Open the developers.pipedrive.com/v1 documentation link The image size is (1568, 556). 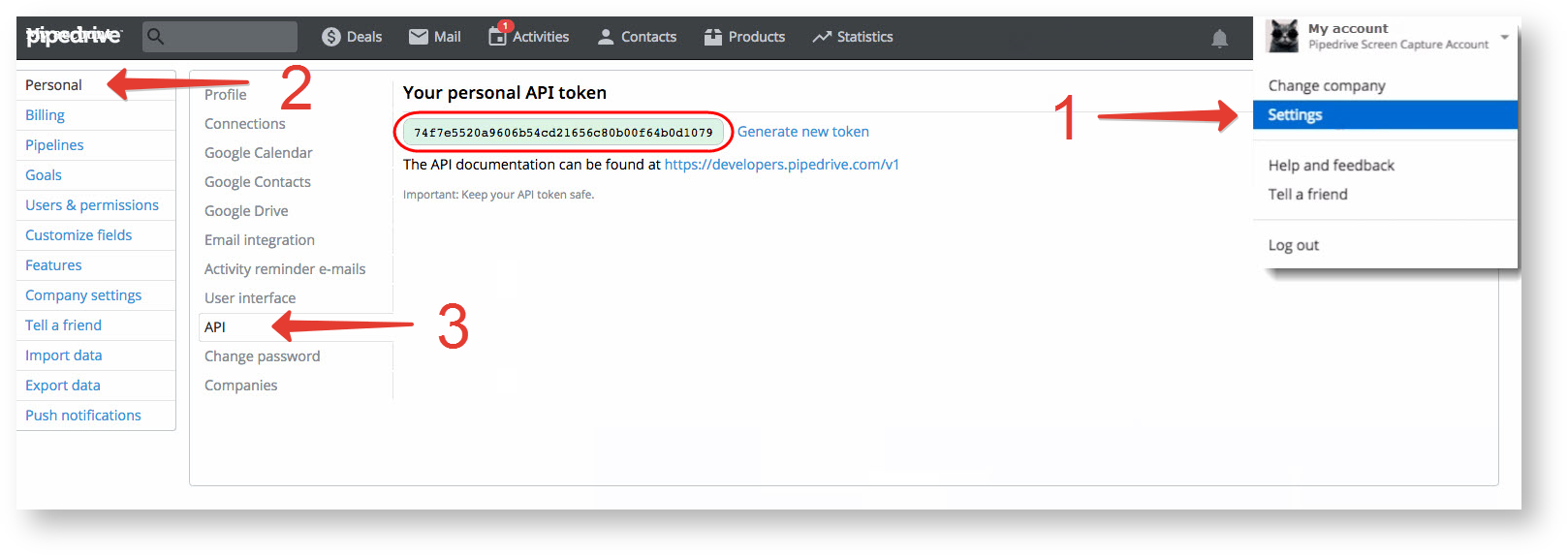pyautogui.click(x=782, y=165)
